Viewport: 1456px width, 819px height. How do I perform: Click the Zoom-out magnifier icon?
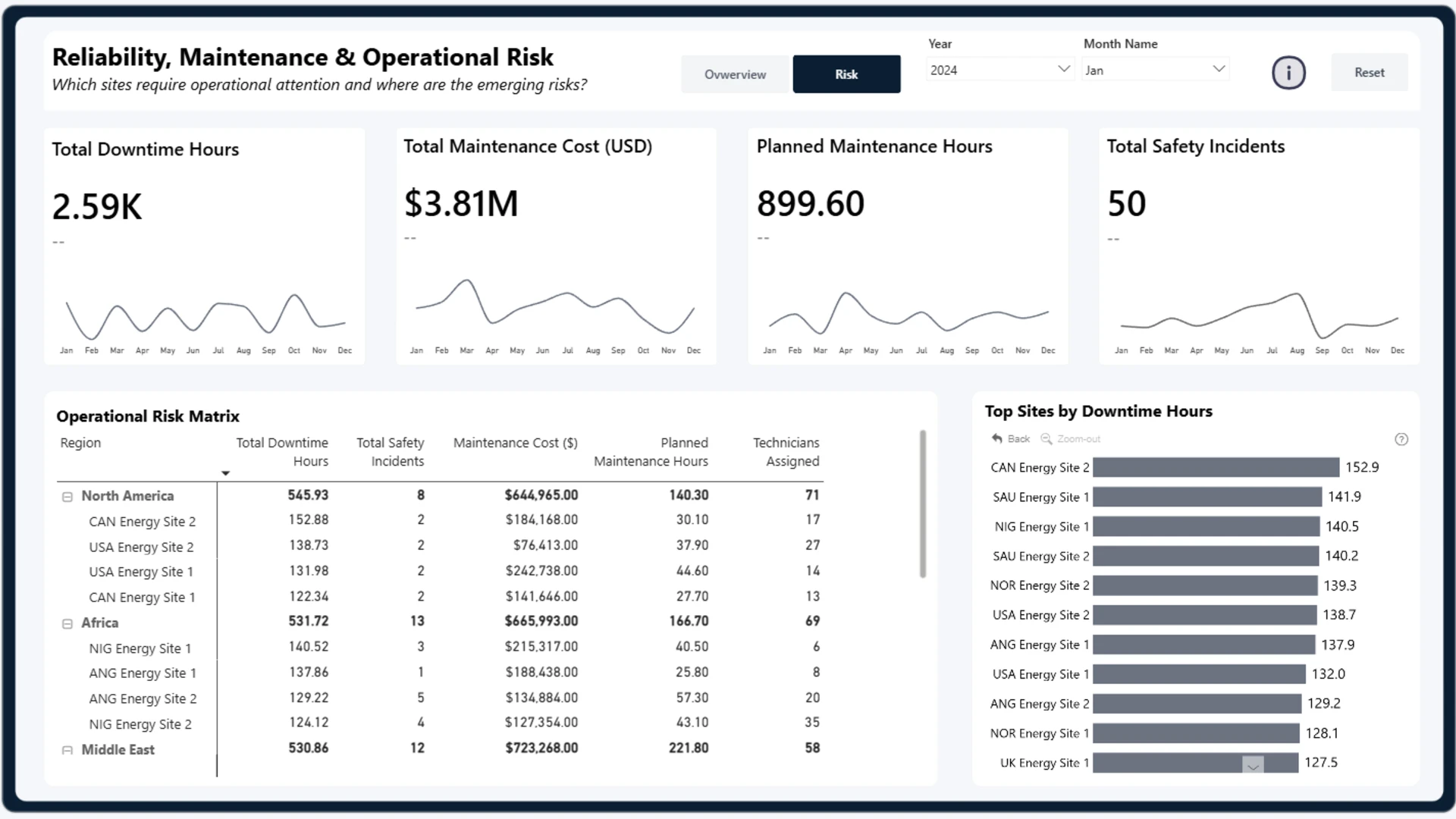click(1046, 439)
